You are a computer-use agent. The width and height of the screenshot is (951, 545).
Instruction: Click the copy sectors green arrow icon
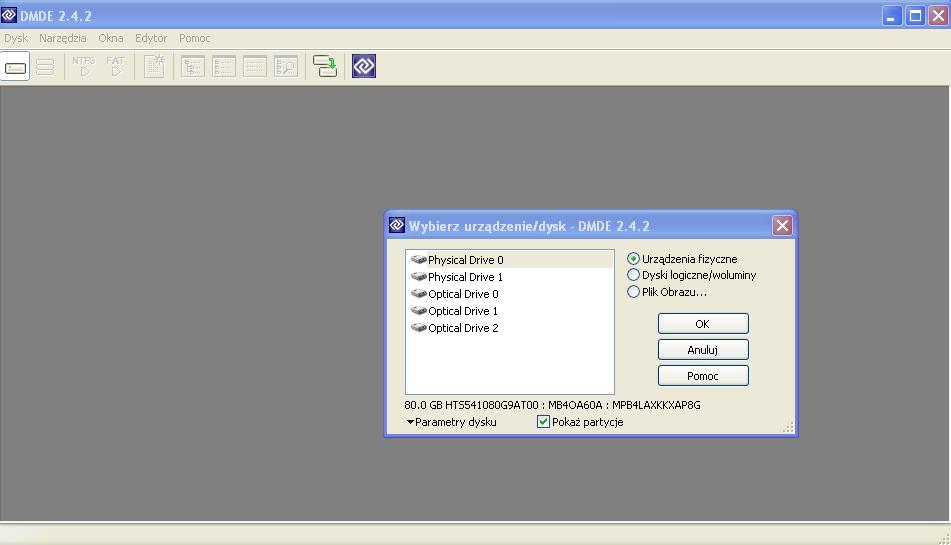[x=325, y=66]
